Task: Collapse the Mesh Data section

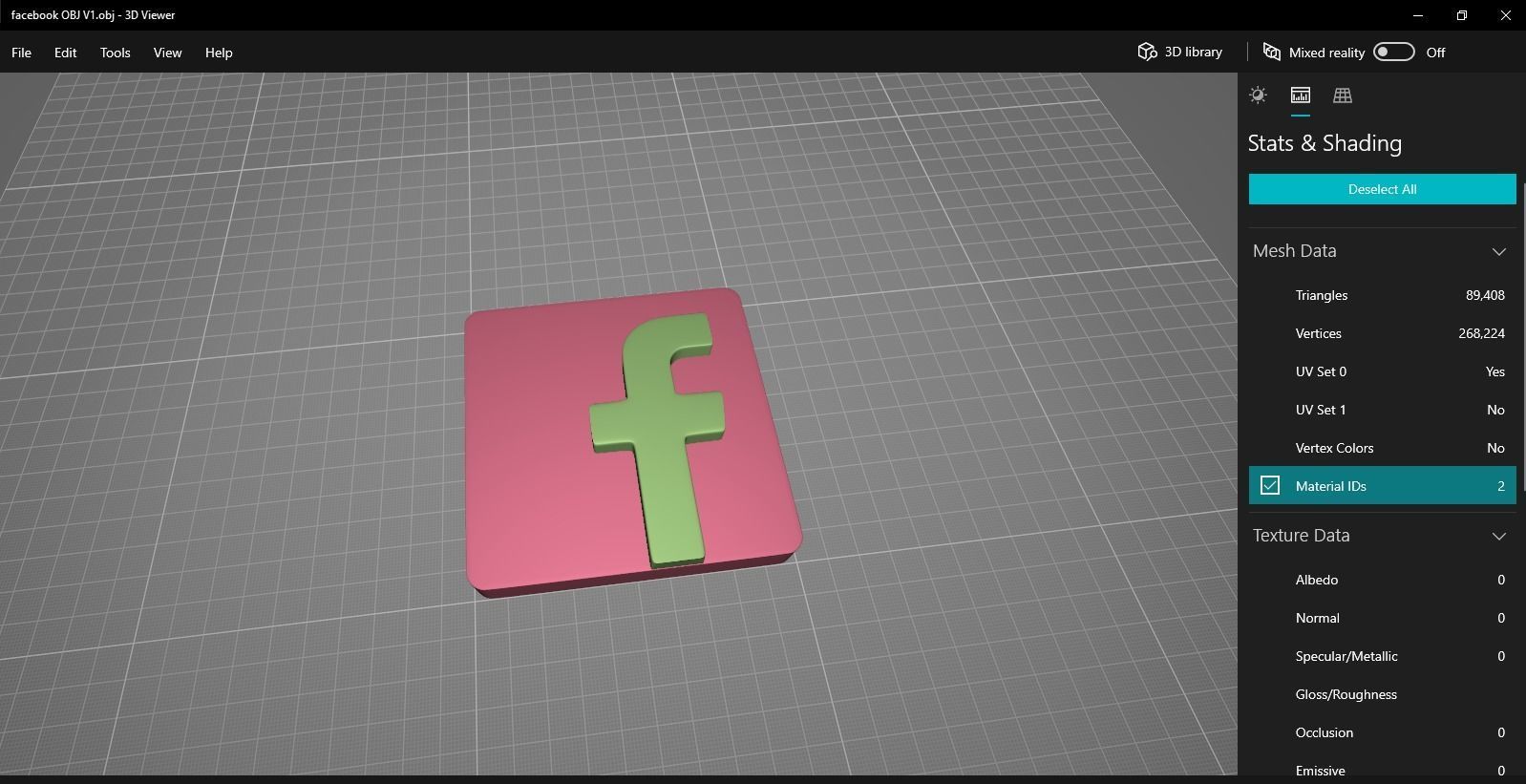Action: [x=1498, y=252]
